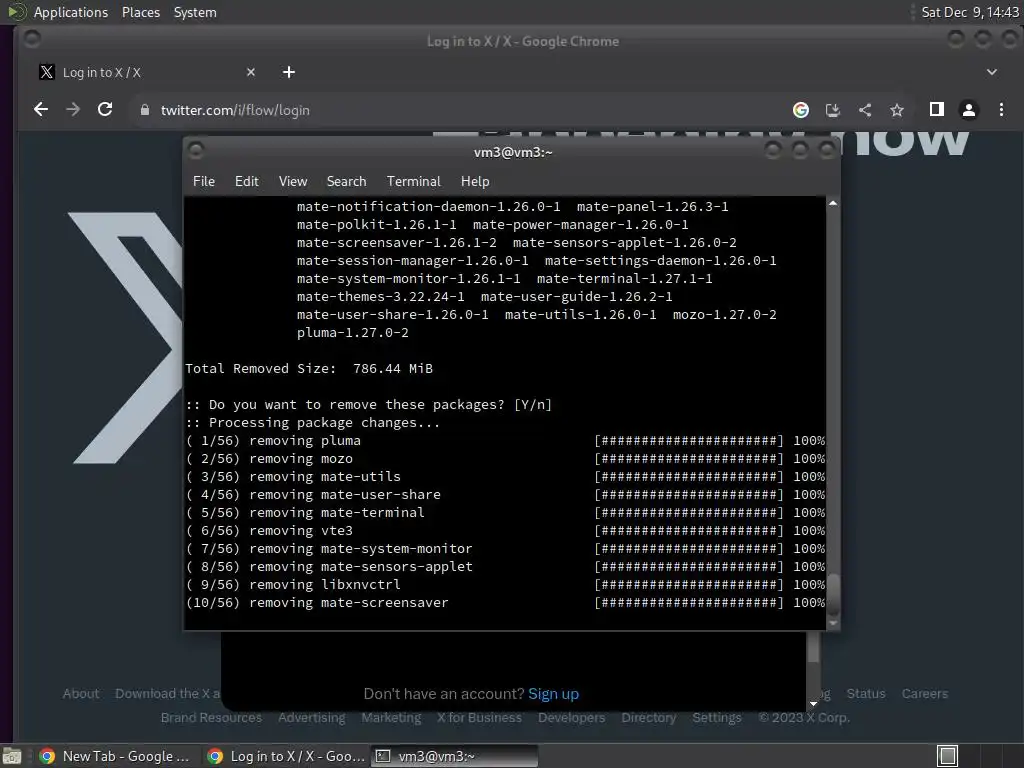Open Advertising footer link

coord(312,718)
